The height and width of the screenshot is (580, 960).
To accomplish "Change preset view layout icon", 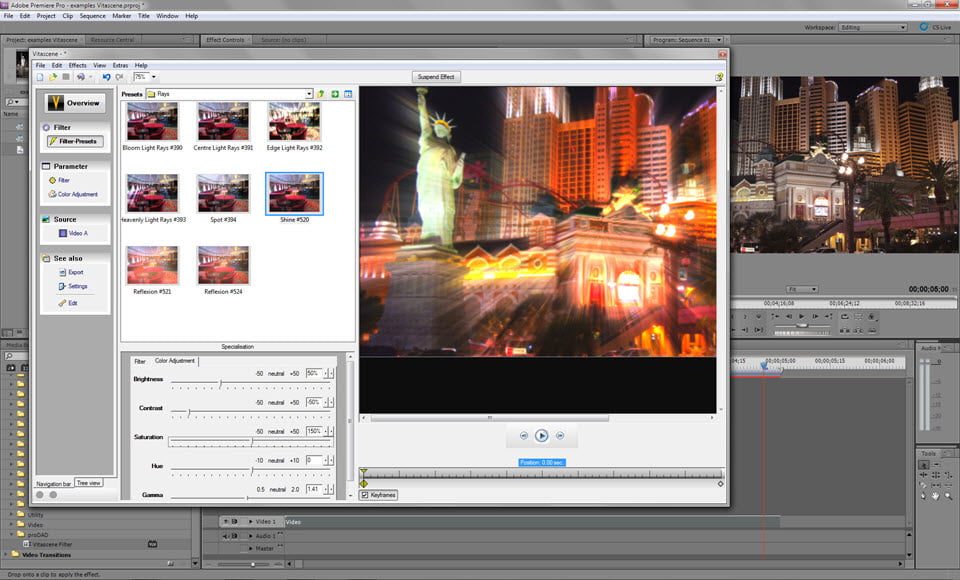I will tap(348, 94).
